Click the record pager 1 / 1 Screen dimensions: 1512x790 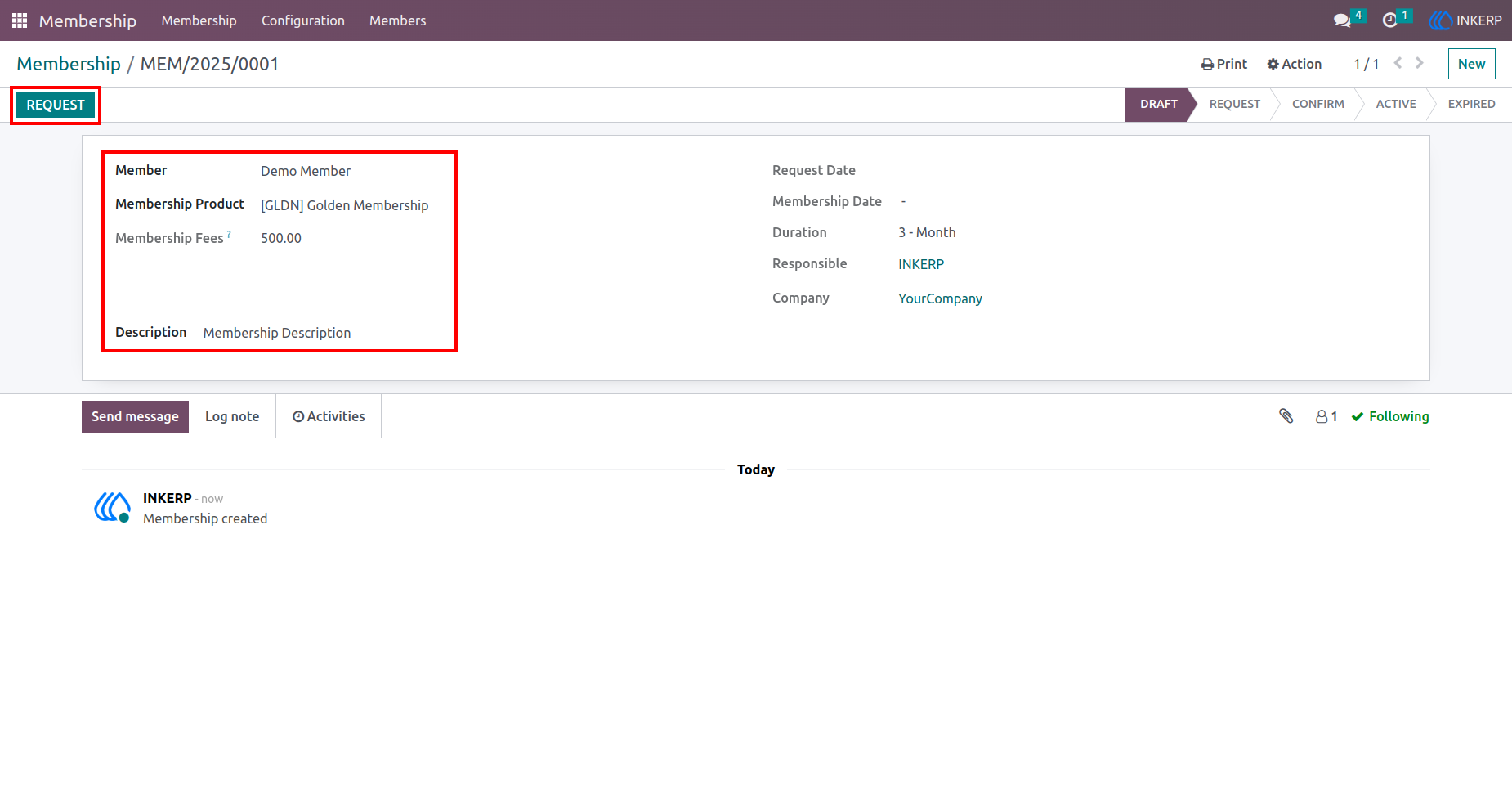[1366, 64]
